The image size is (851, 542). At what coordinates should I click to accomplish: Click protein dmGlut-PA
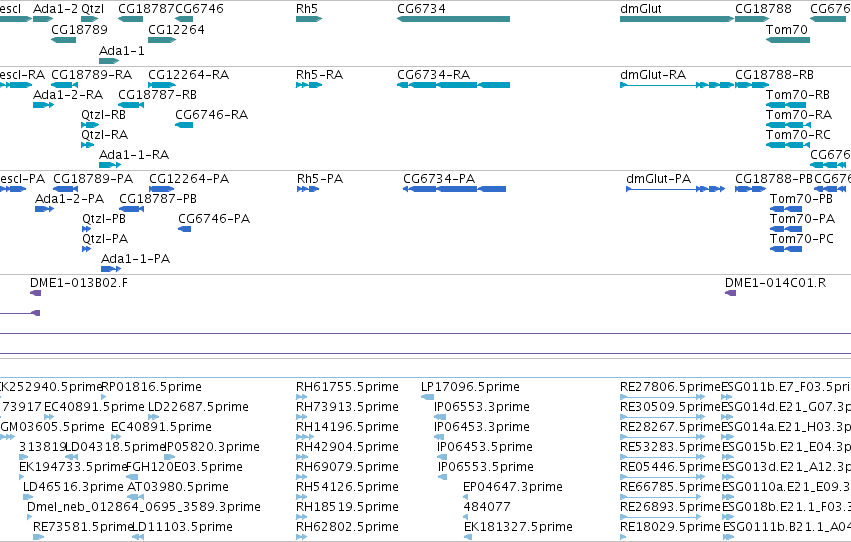(x=676, y=189)
